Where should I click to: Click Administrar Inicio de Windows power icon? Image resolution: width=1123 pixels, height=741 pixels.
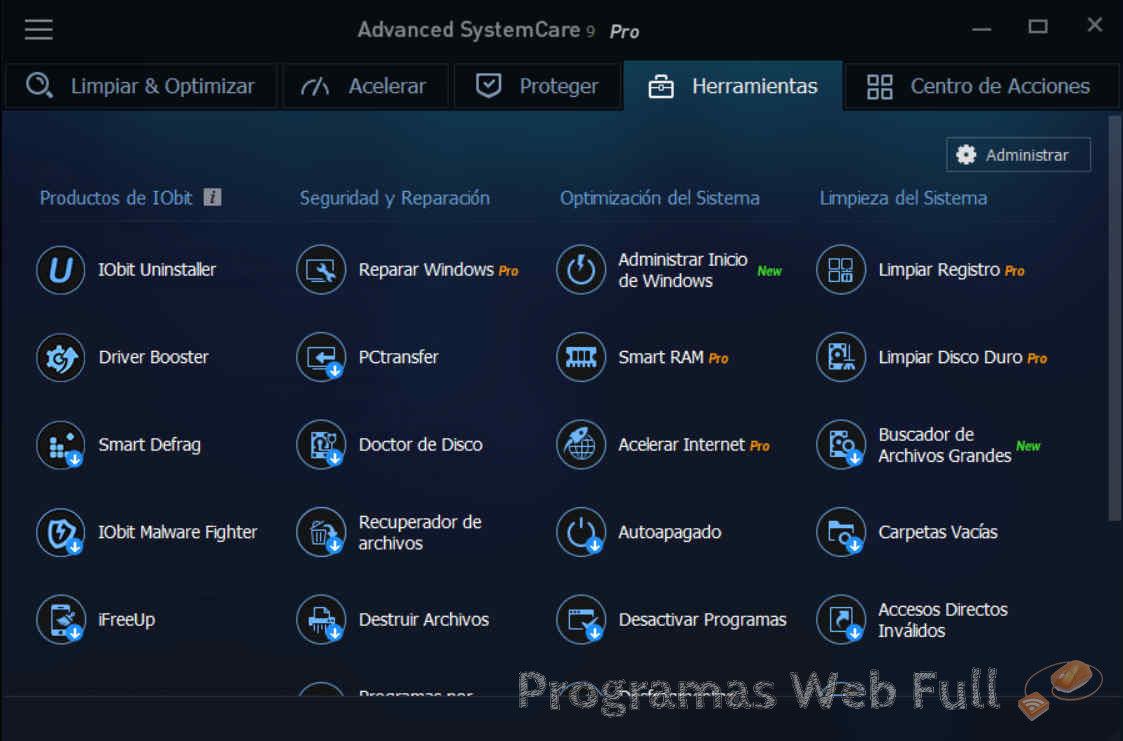coord(581,270)
